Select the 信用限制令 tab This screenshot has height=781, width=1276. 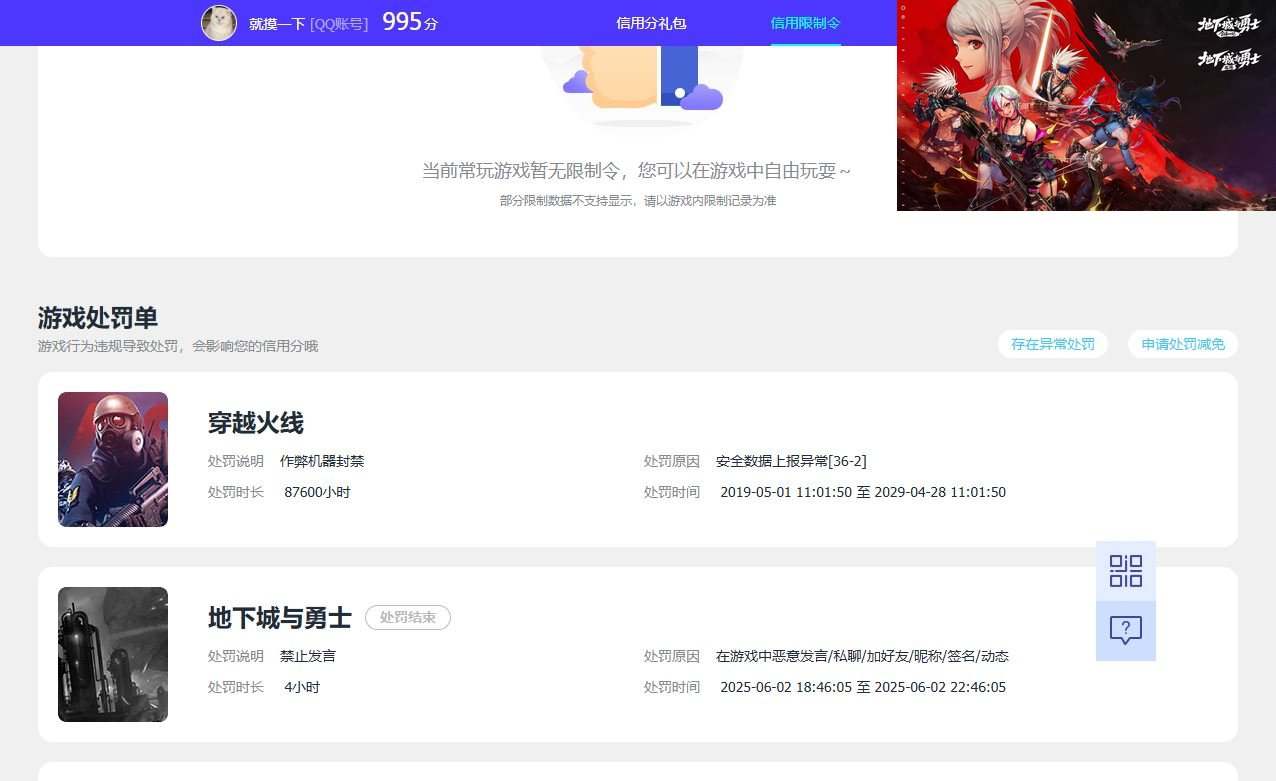(x=805, y=23)
